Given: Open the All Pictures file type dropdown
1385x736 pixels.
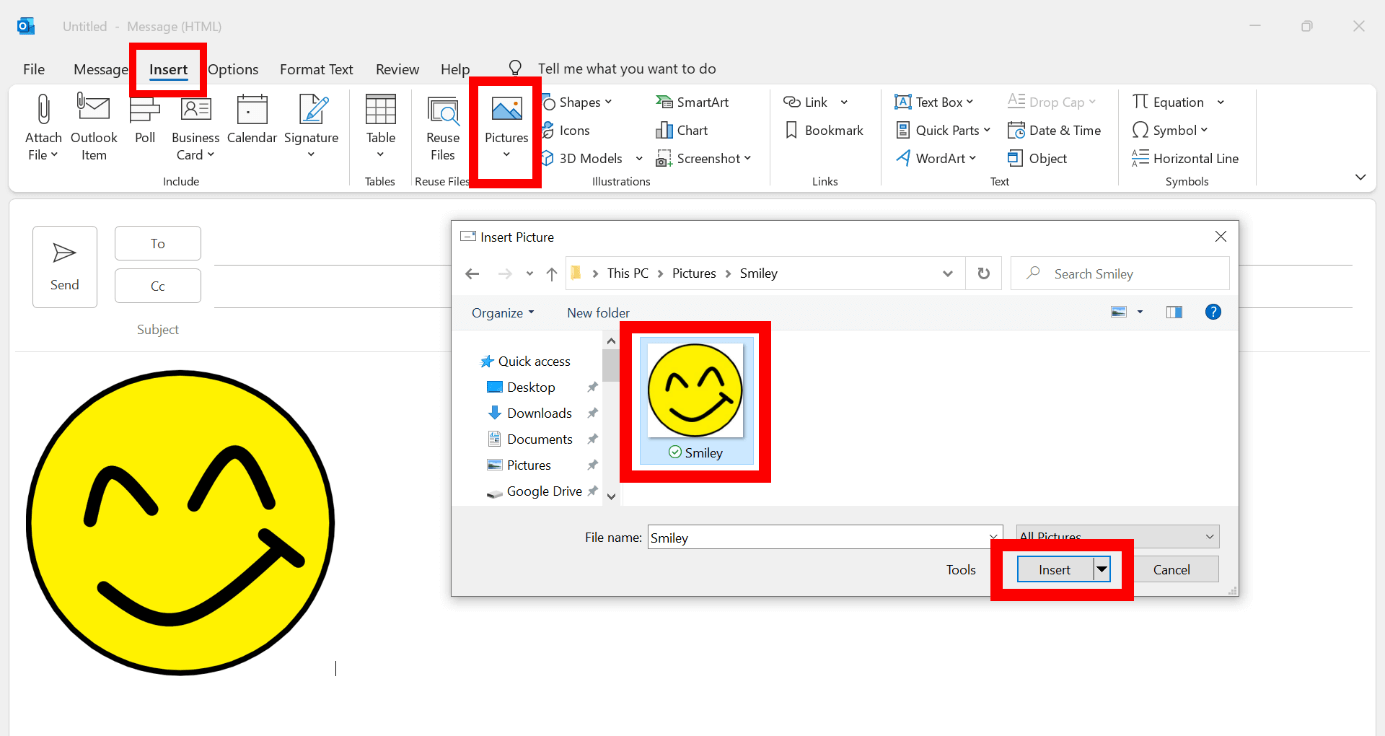Looking at the screenshot, I should [x=1117, y=536].
